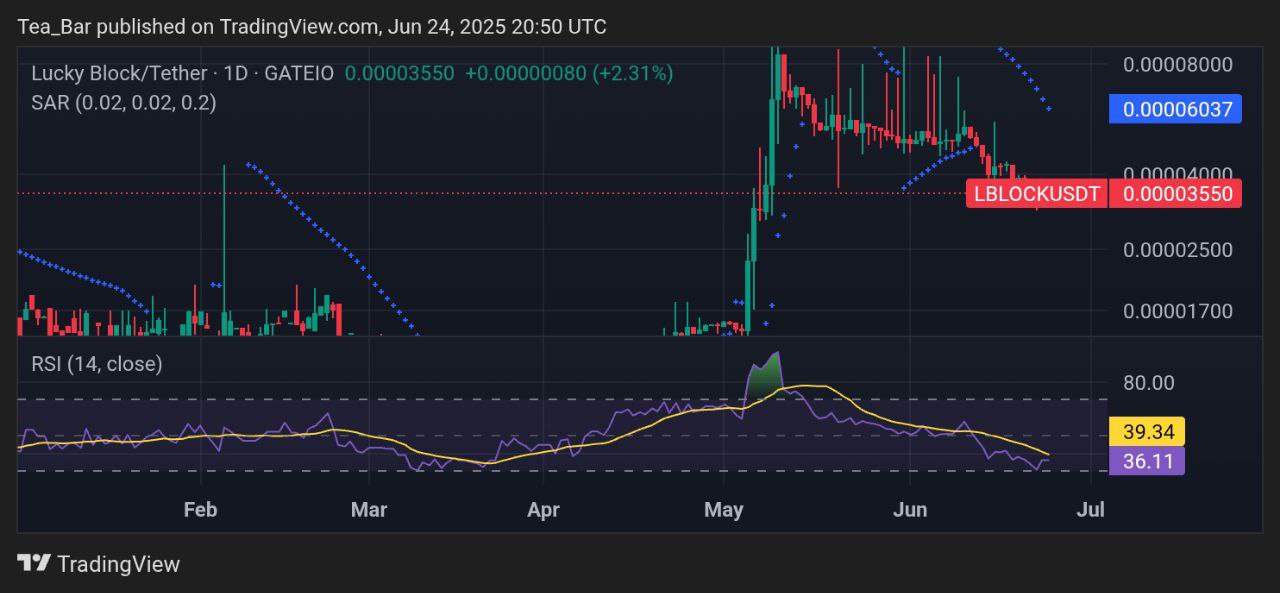1280x593 pixels.
Task: Click the 0.00008000 price axis label
Action: point(1177,65)
